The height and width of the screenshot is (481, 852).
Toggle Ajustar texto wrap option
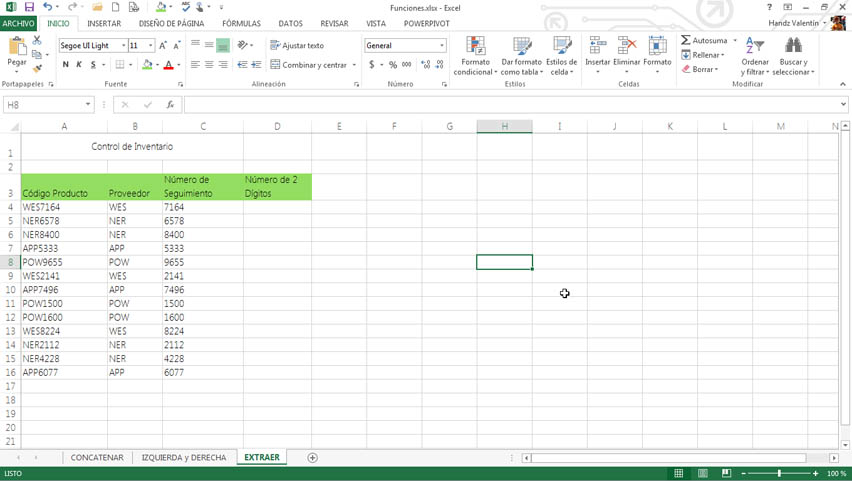[x=297, y=45]
